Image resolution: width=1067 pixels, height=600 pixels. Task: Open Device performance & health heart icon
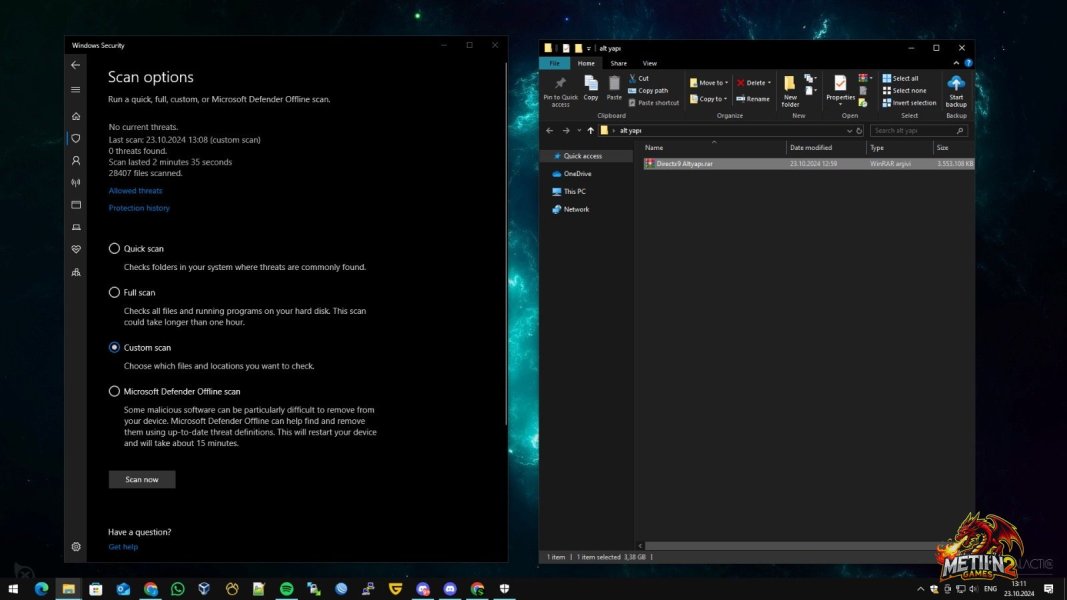76,250
